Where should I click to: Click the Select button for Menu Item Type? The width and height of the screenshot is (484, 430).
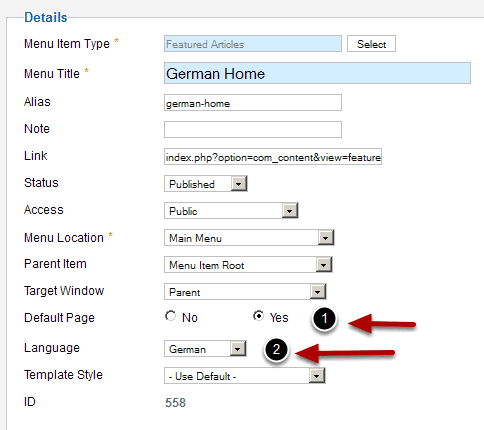[371, 44]
